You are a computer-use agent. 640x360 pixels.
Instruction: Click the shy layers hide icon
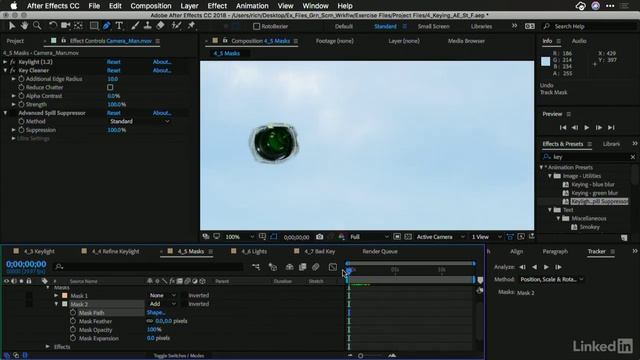coord(289,267)
